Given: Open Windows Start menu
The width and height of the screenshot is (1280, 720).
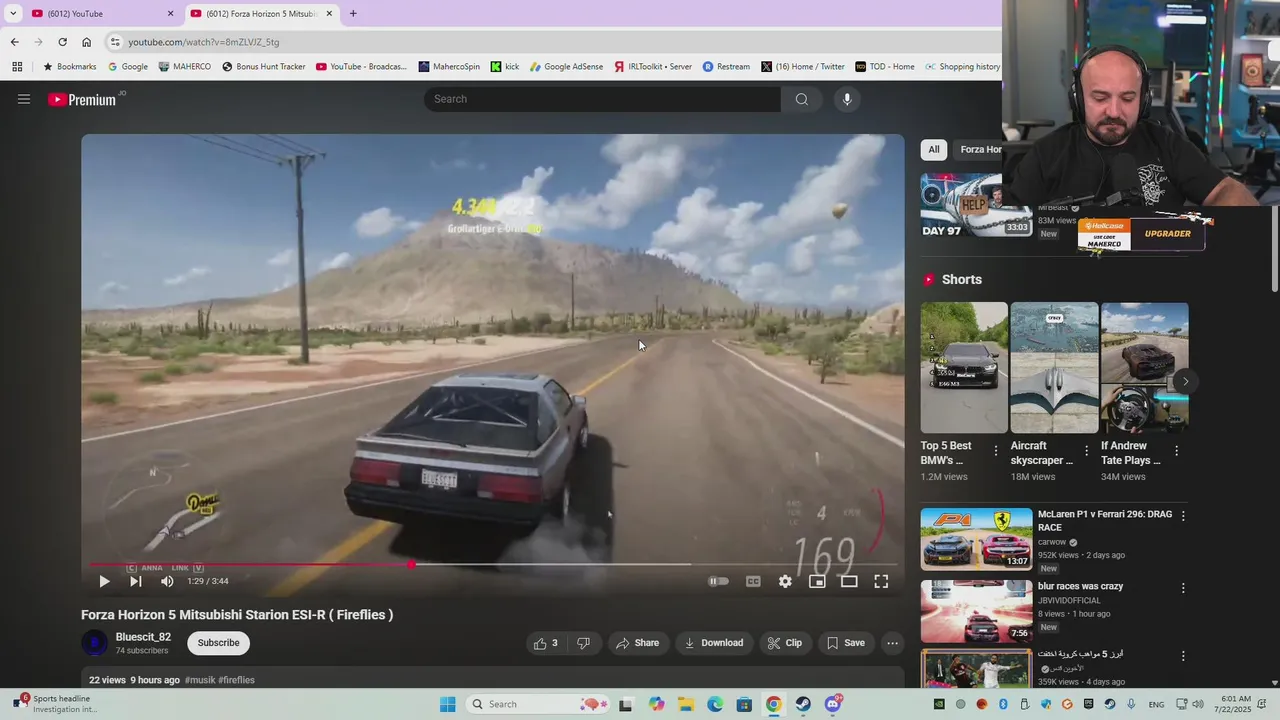Looking at the screenshot, I should pyautogui.click(x=448, y=704).
